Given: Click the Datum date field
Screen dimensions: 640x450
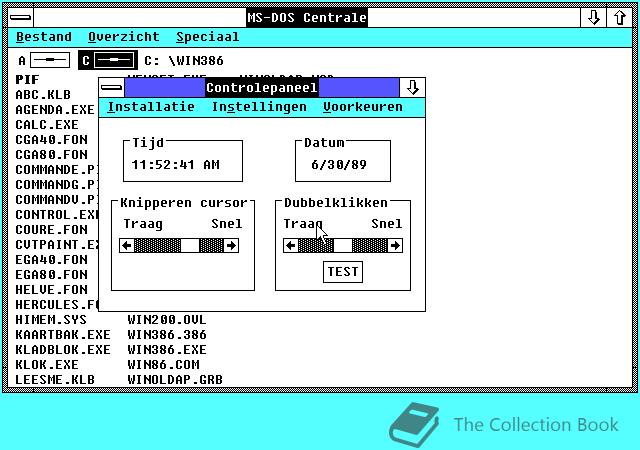Looking at the screenshot, I should pos(339,165).
